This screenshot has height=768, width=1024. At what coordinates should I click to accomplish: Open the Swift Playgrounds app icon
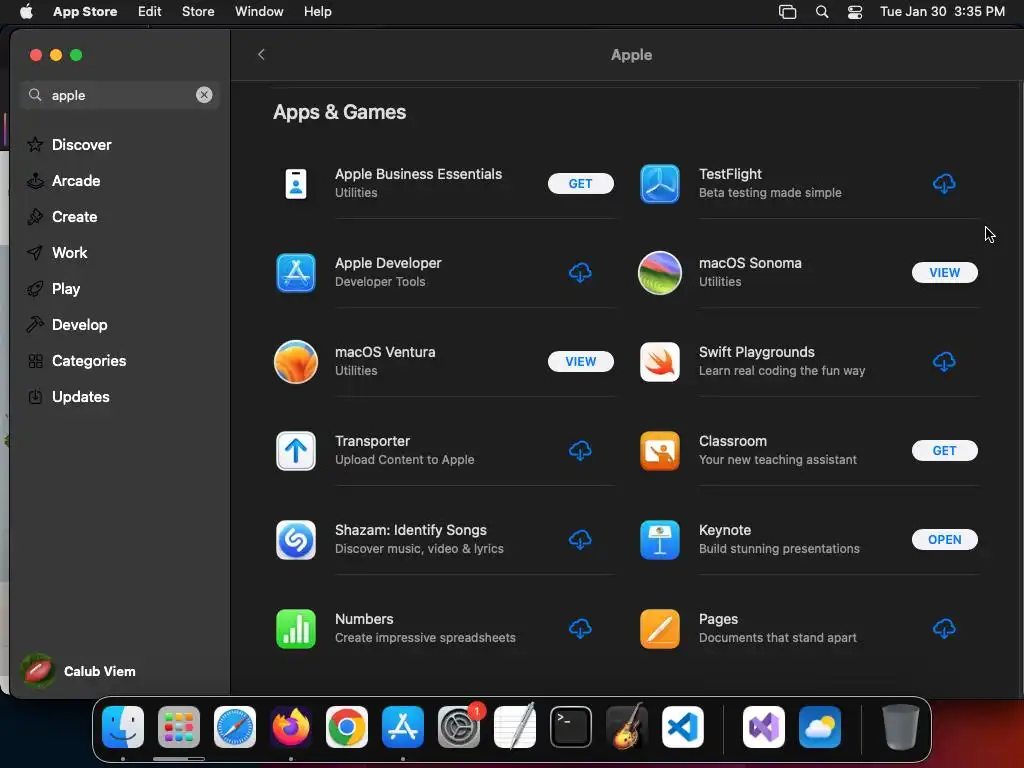coord(660,361)
